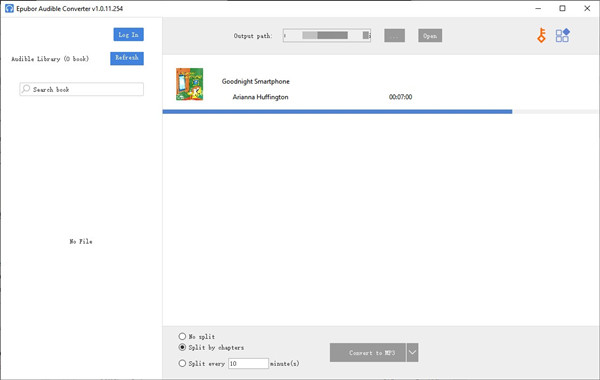600x380 pixels.
Task: Click the Search book field
Action: pos(82,89)
